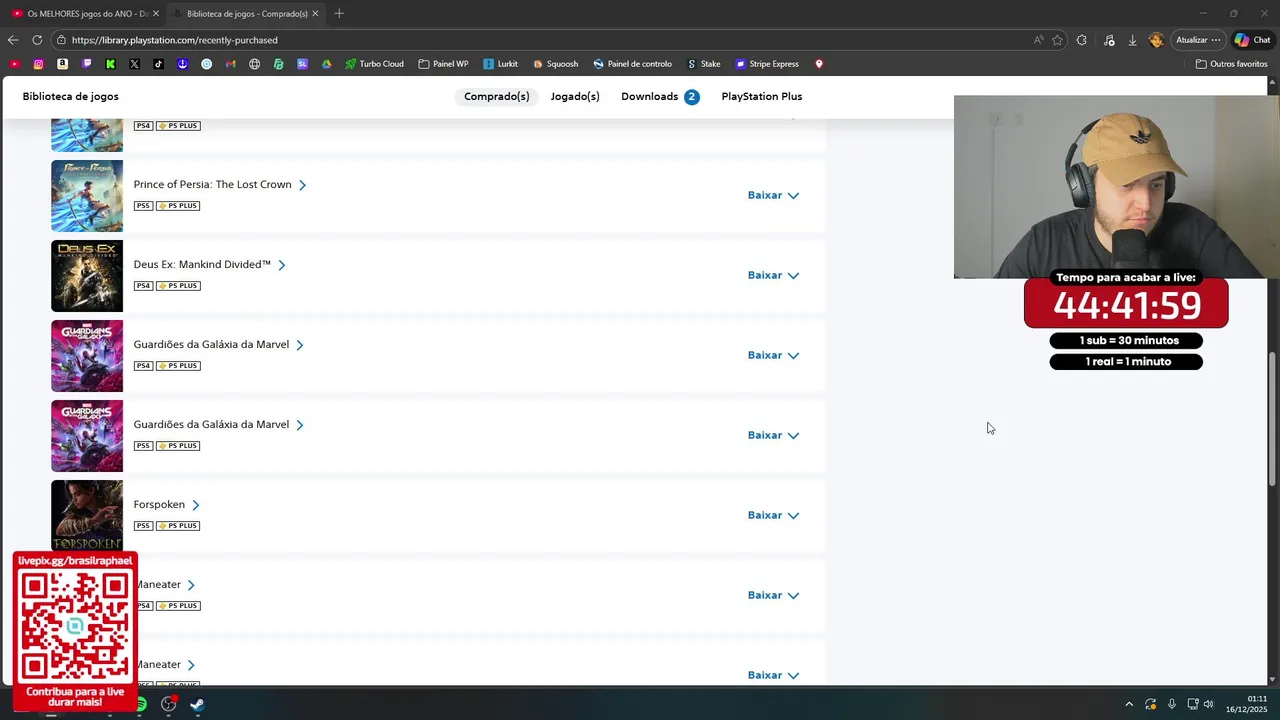Open the volume speaker tray icon

tap(1208, 704)
